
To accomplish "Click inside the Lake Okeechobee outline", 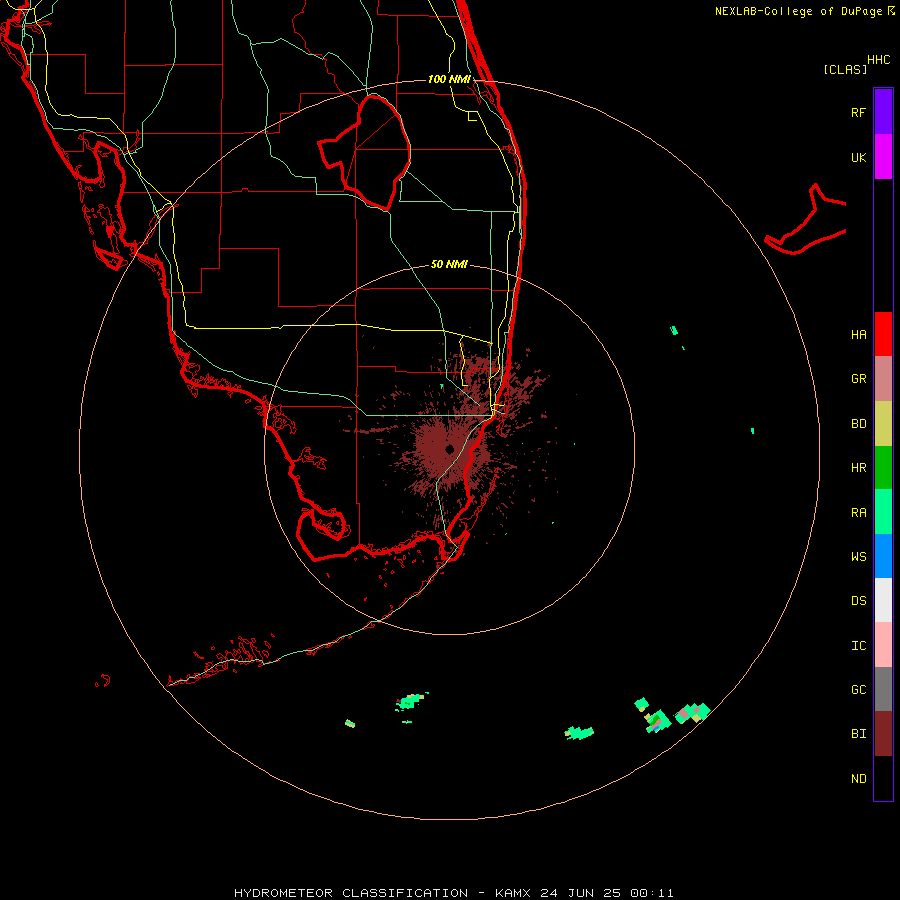I will [x=373, y=152].
